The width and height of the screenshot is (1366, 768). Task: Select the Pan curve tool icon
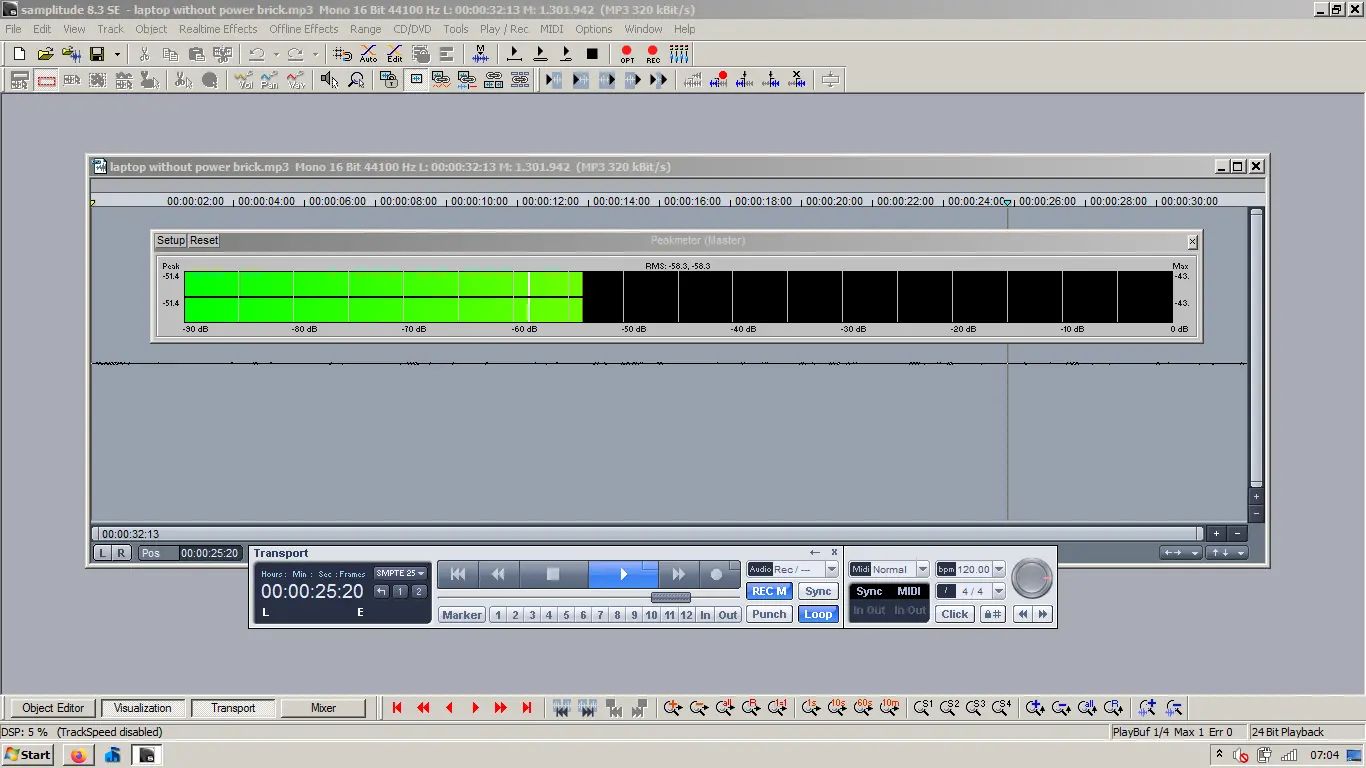coord(270,81)
